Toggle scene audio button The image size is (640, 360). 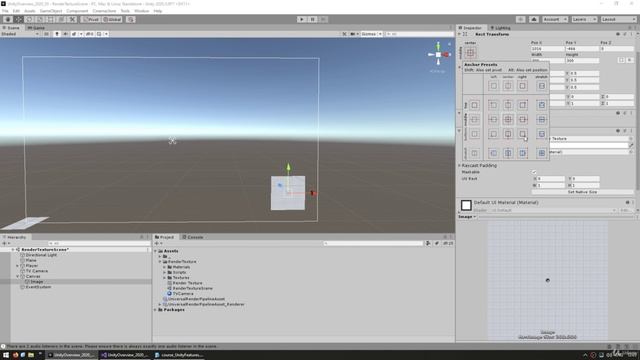(66, 34)
